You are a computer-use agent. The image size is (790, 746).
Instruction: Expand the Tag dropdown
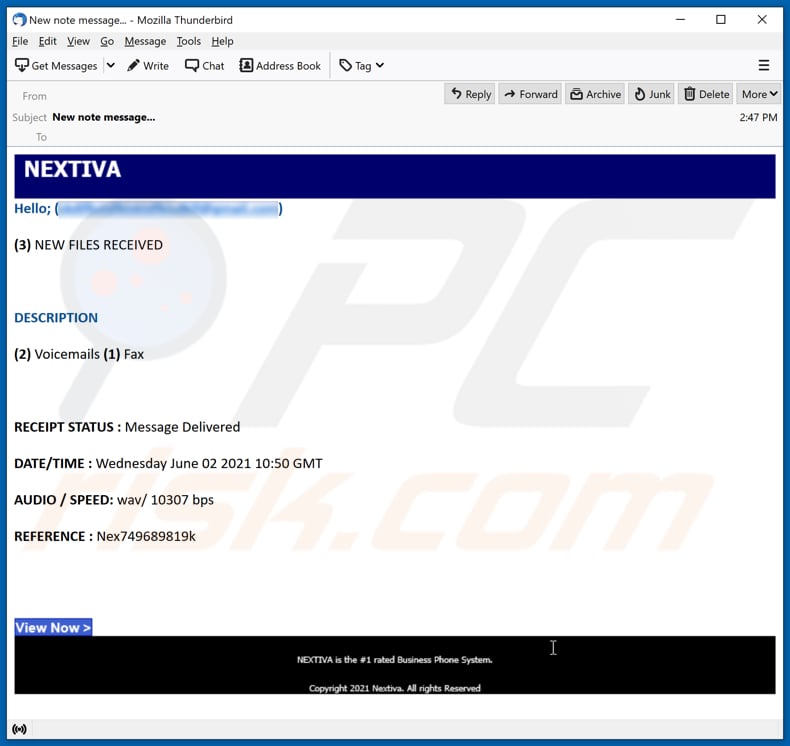[362, 65]
